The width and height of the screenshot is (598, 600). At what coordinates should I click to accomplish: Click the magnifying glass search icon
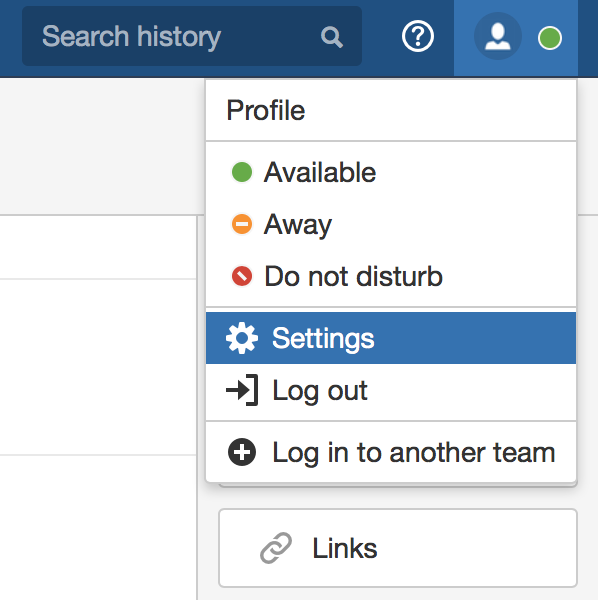[331, 37]
